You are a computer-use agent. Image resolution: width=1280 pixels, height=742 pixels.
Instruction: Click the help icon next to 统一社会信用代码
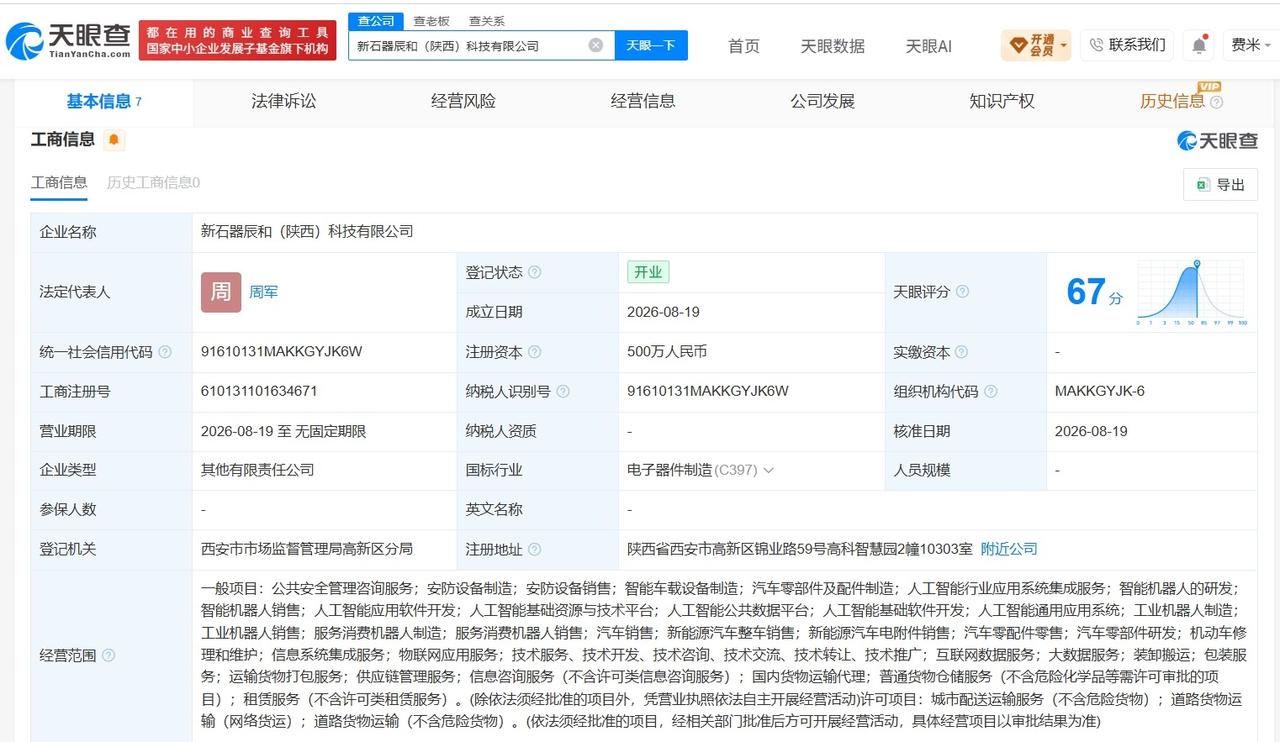(x=165, y=352)
